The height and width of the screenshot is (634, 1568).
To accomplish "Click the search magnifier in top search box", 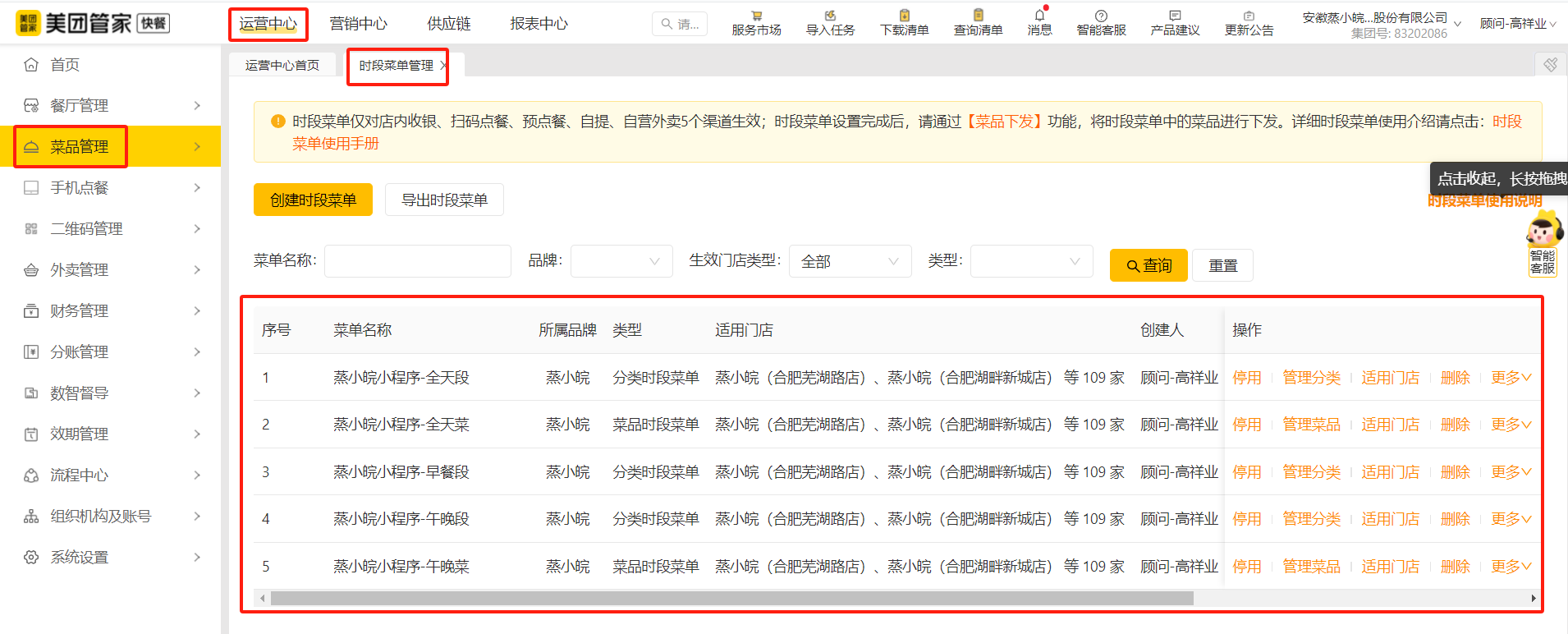I will [667, 24].
